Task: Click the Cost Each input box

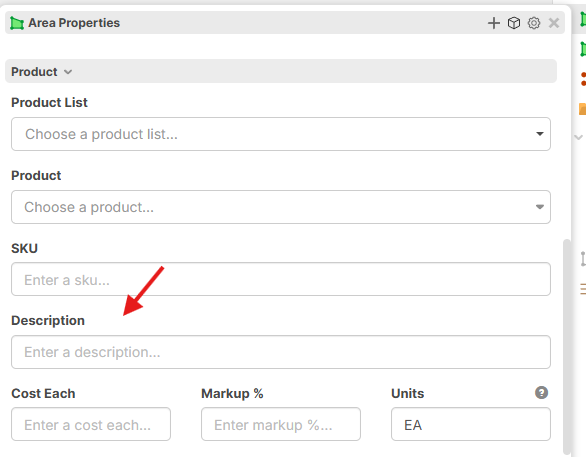Action: pos(91,424)
